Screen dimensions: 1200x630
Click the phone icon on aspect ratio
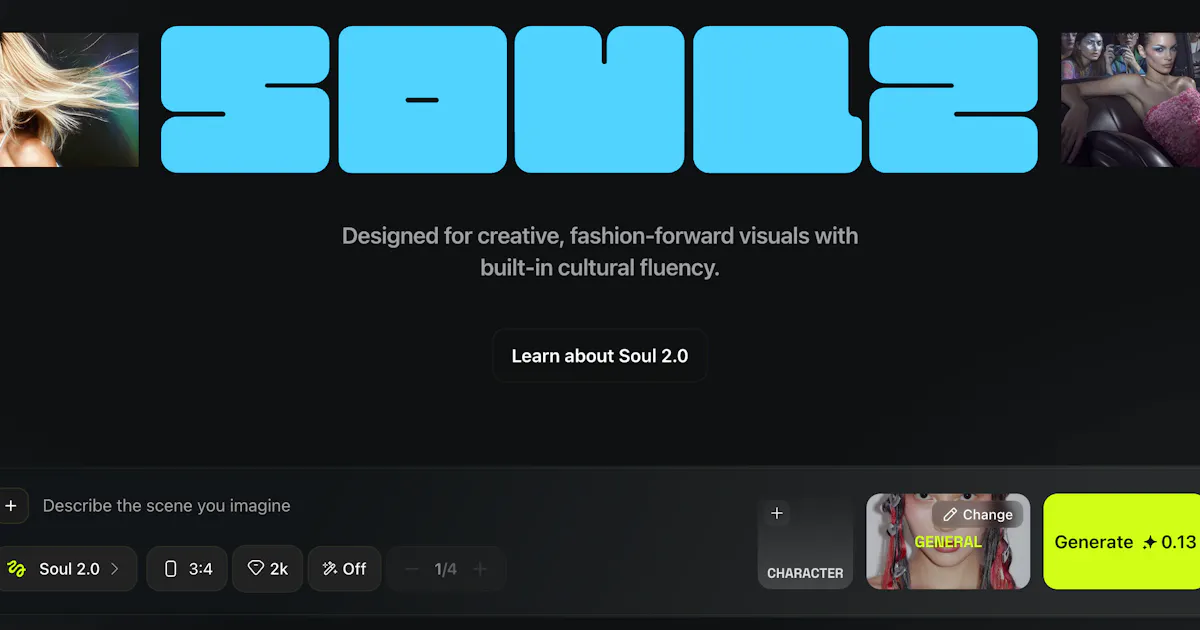170,569
